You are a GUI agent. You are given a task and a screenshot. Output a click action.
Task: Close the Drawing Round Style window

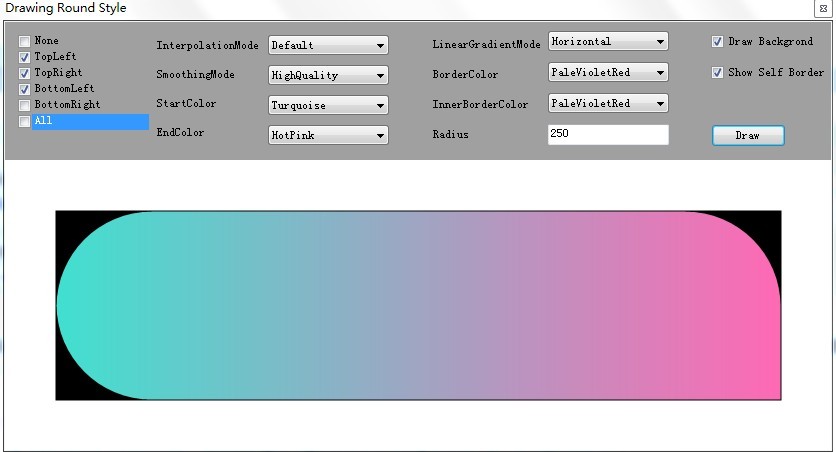(x=823, y=9)
